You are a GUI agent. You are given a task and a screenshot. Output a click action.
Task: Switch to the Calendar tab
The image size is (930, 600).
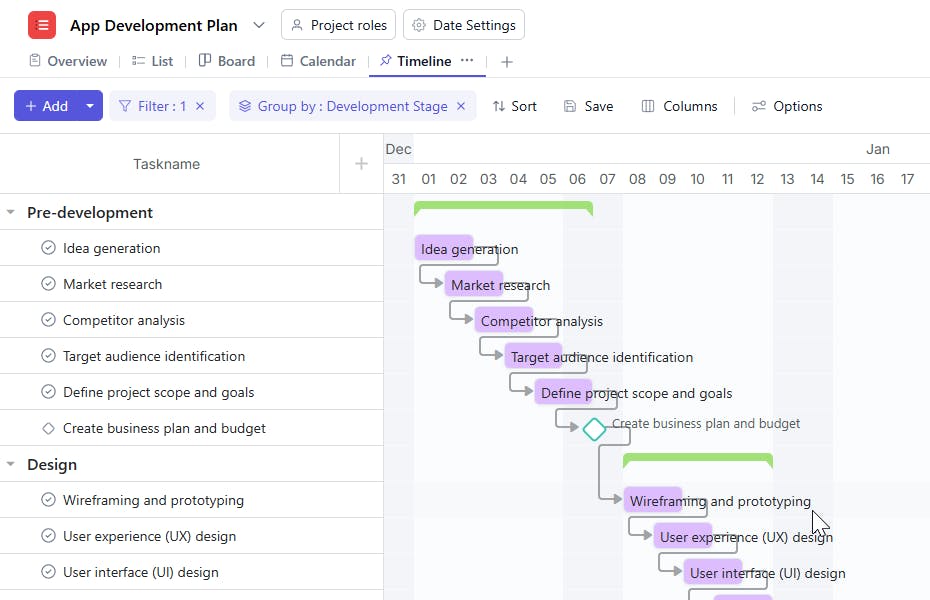pyautogui.click(x=318, y=61)
